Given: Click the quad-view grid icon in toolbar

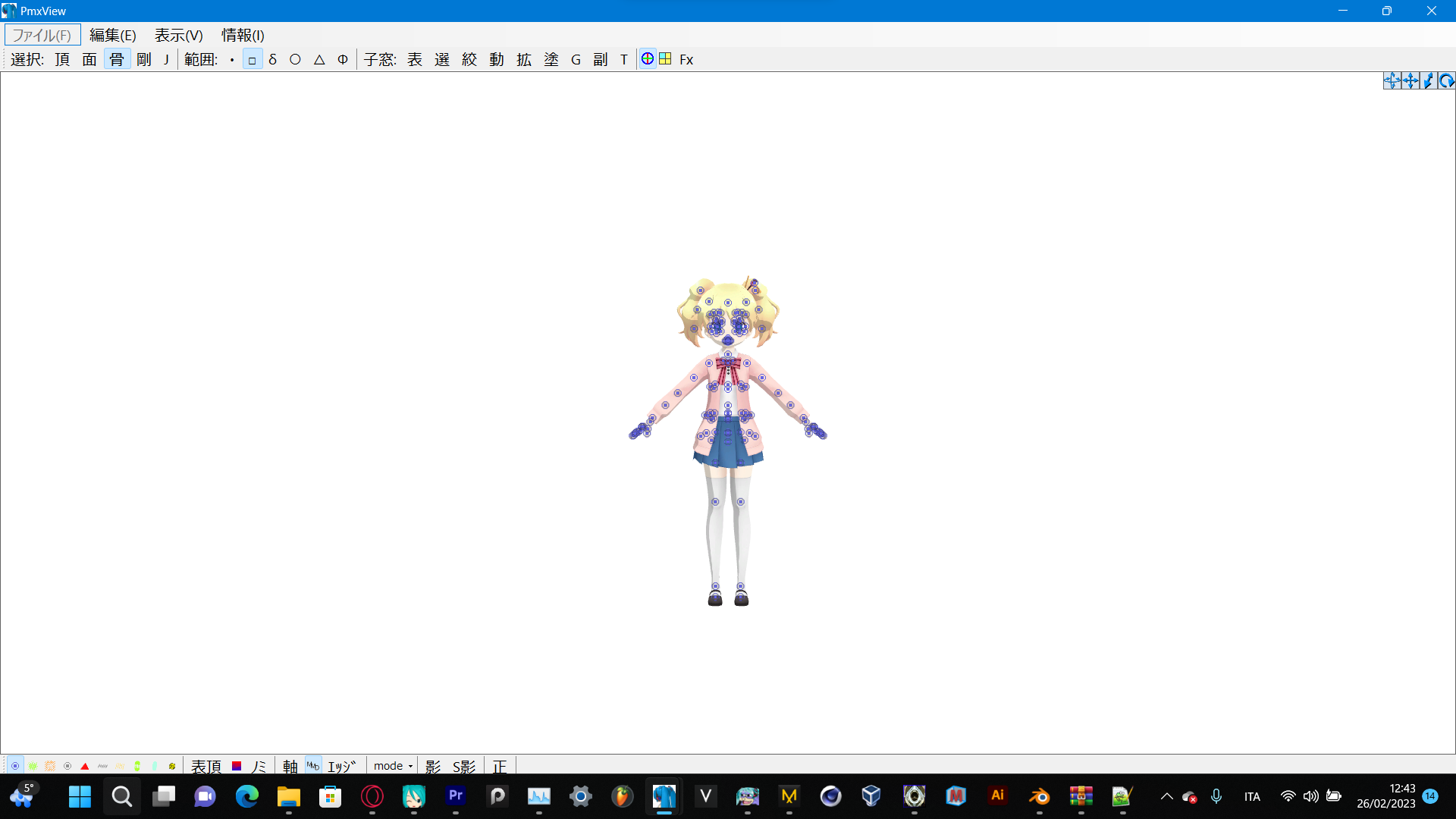Looking at the screenshot, I should pos(665,58).
